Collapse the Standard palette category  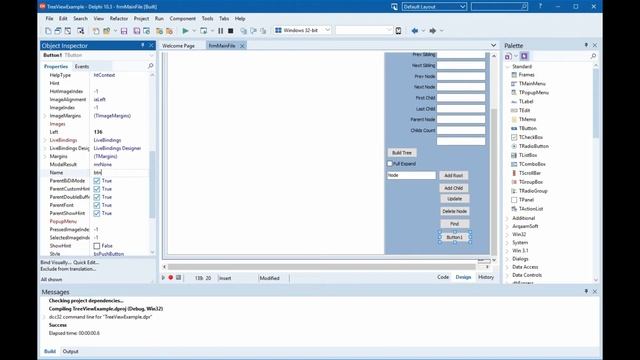[507, 67]
